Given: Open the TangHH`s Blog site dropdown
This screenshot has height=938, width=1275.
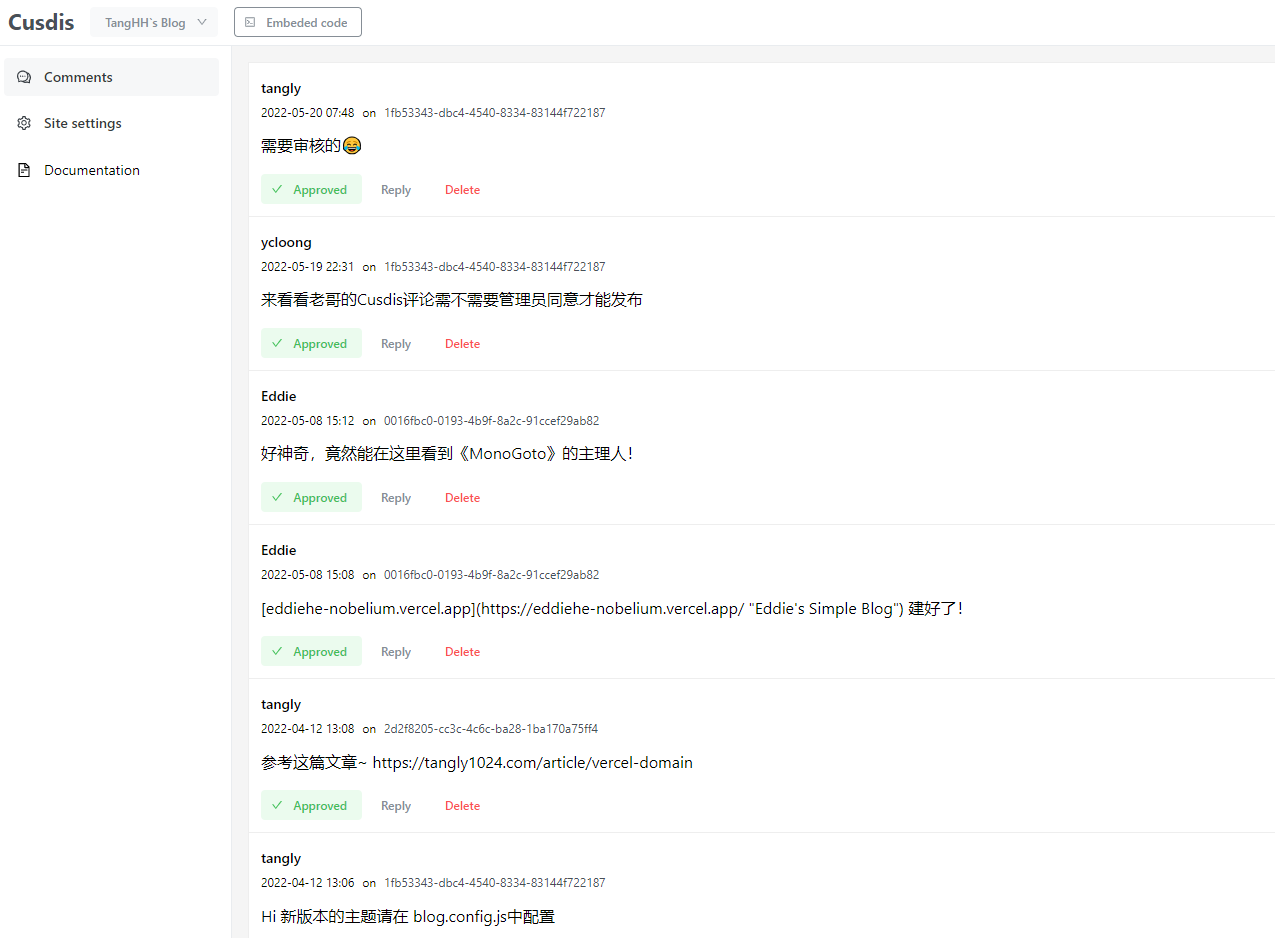Looking at the screenshot, I should click(154, 22).
